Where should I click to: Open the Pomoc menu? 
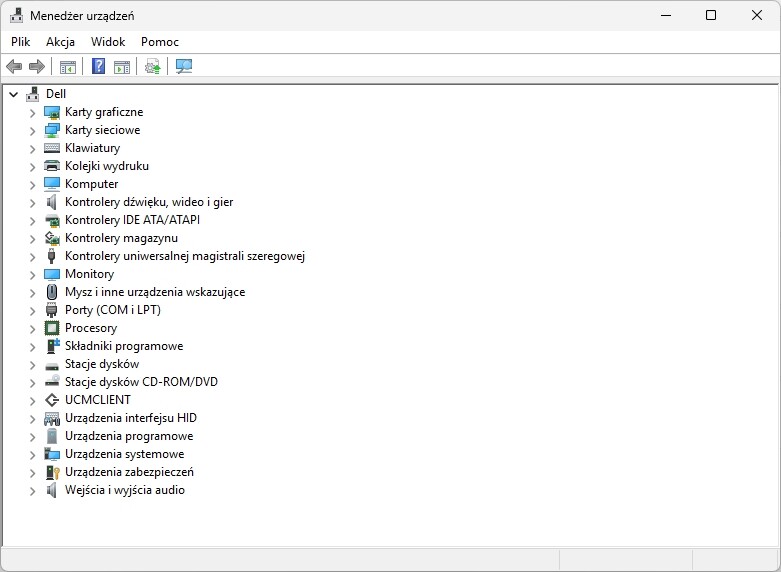tap(160, 42)
